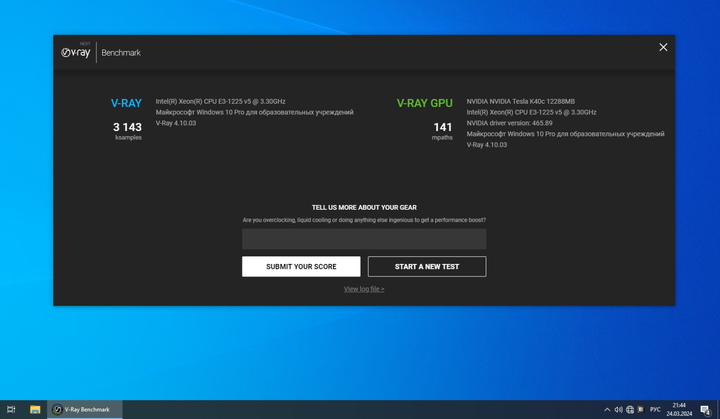Viewport: 720px width, 419px height.
Task: Click Windows 10 Pro line under V-RAY
Action: coord(254,112)
